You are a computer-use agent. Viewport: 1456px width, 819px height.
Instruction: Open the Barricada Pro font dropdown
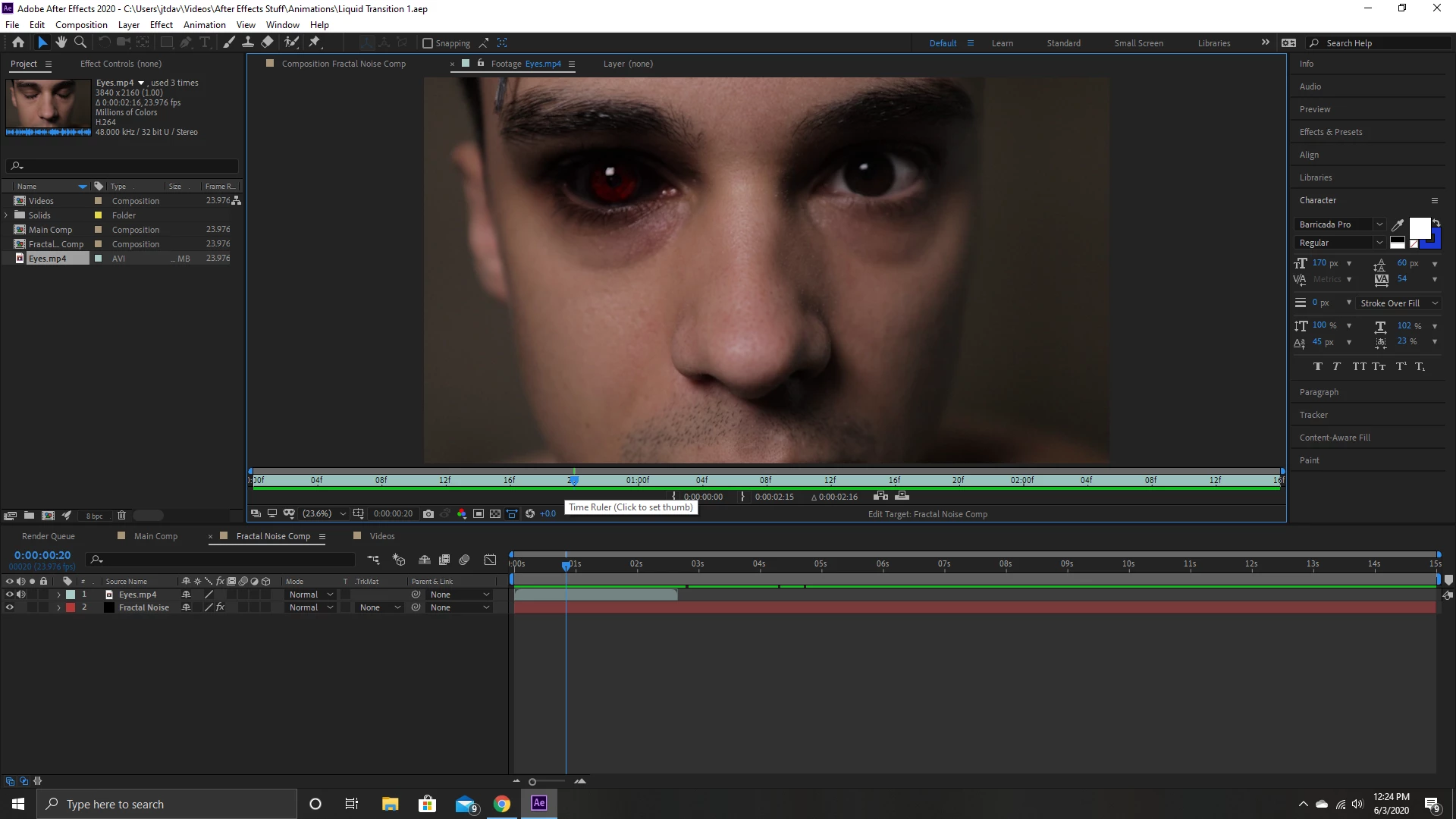pyautogui.click(x=1379, y=224)
